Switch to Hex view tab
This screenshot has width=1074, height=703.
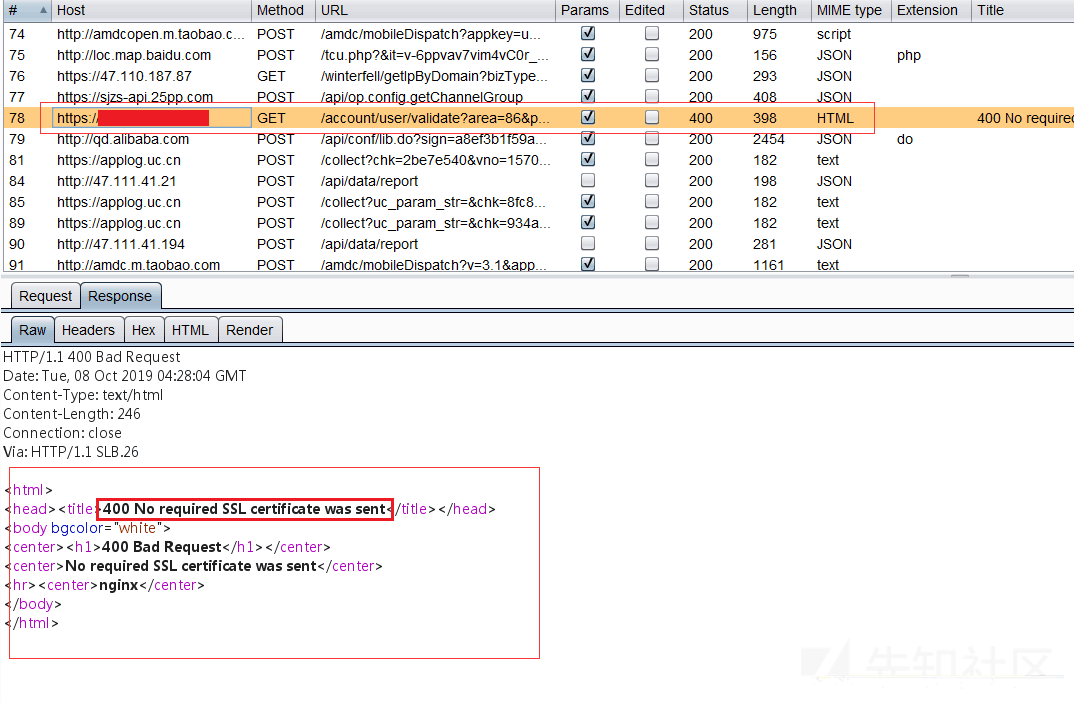pos(144,330)
